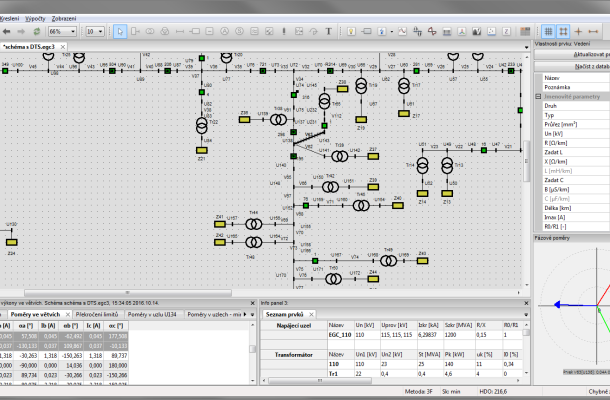
Task: Click the back arrow navigation icon
Action: coord(5,31)
